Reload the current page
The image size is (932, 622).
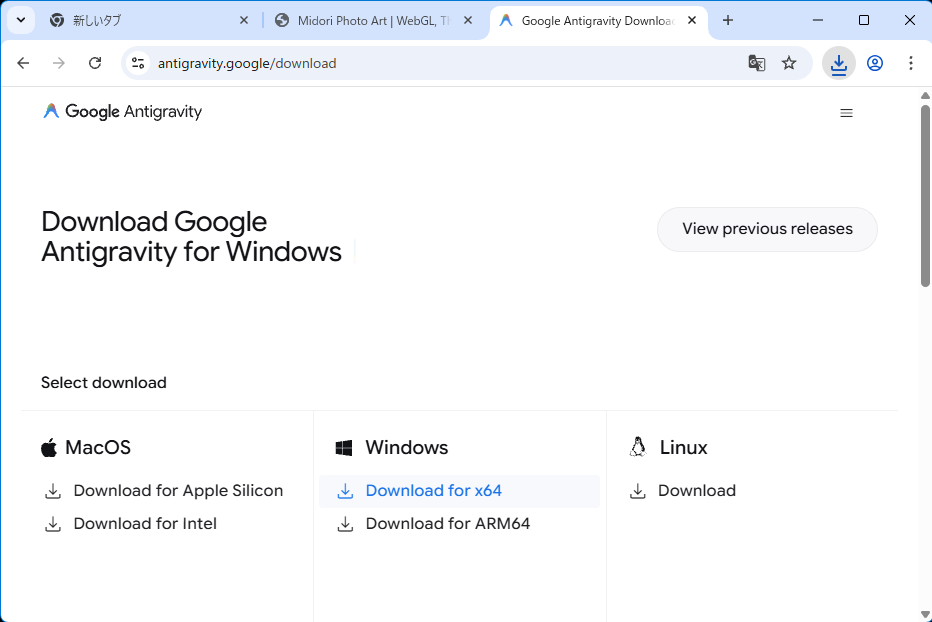(x=95, y=63)
